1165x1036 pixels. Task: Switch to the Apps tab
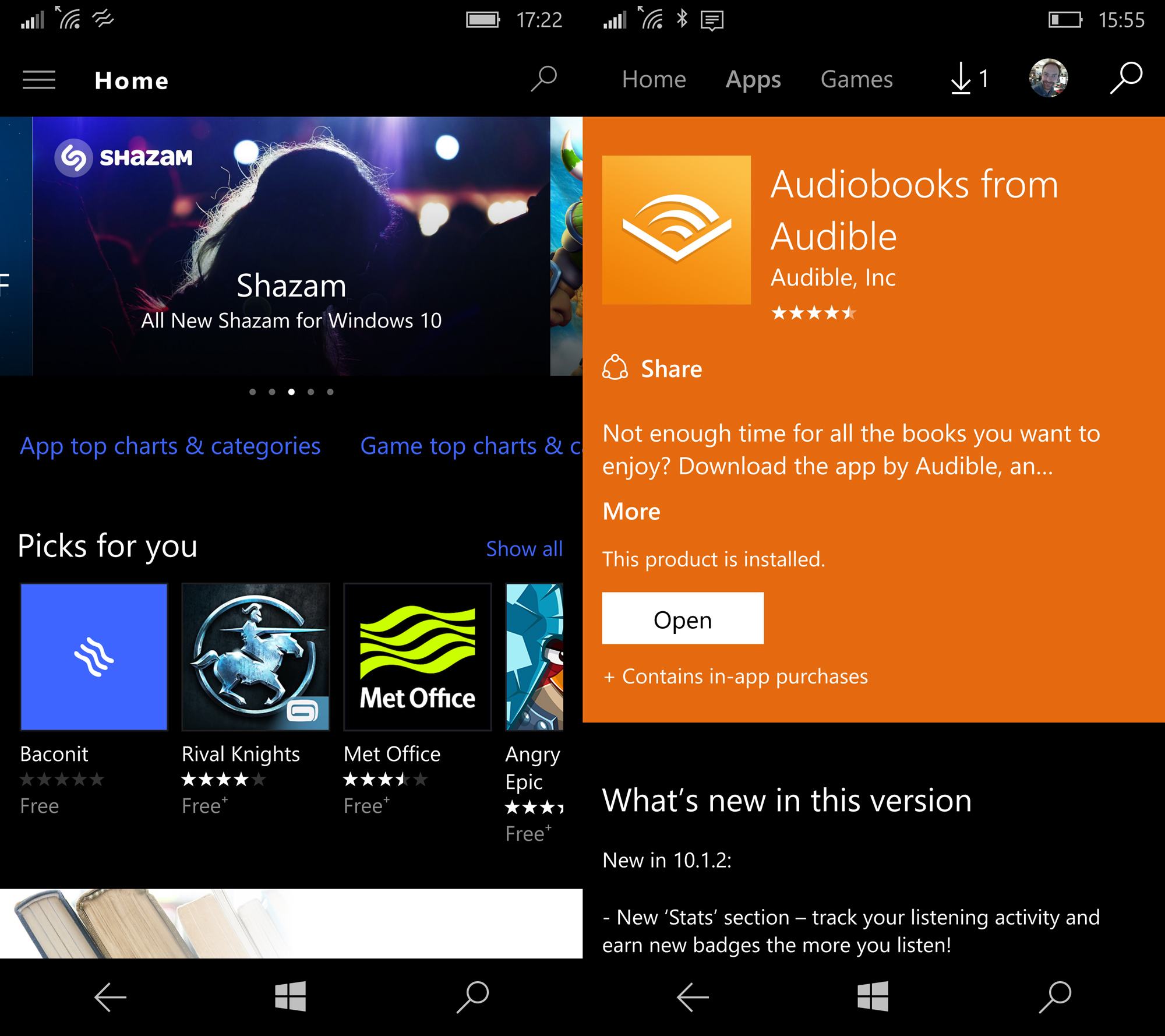click(753, 79)
